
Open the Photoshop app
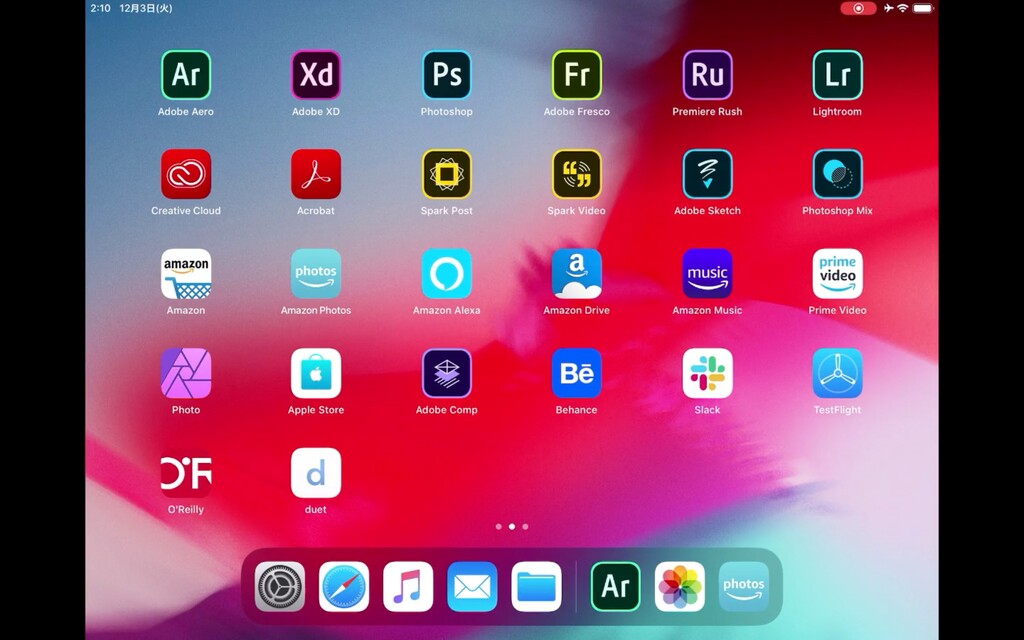[447, 74]
